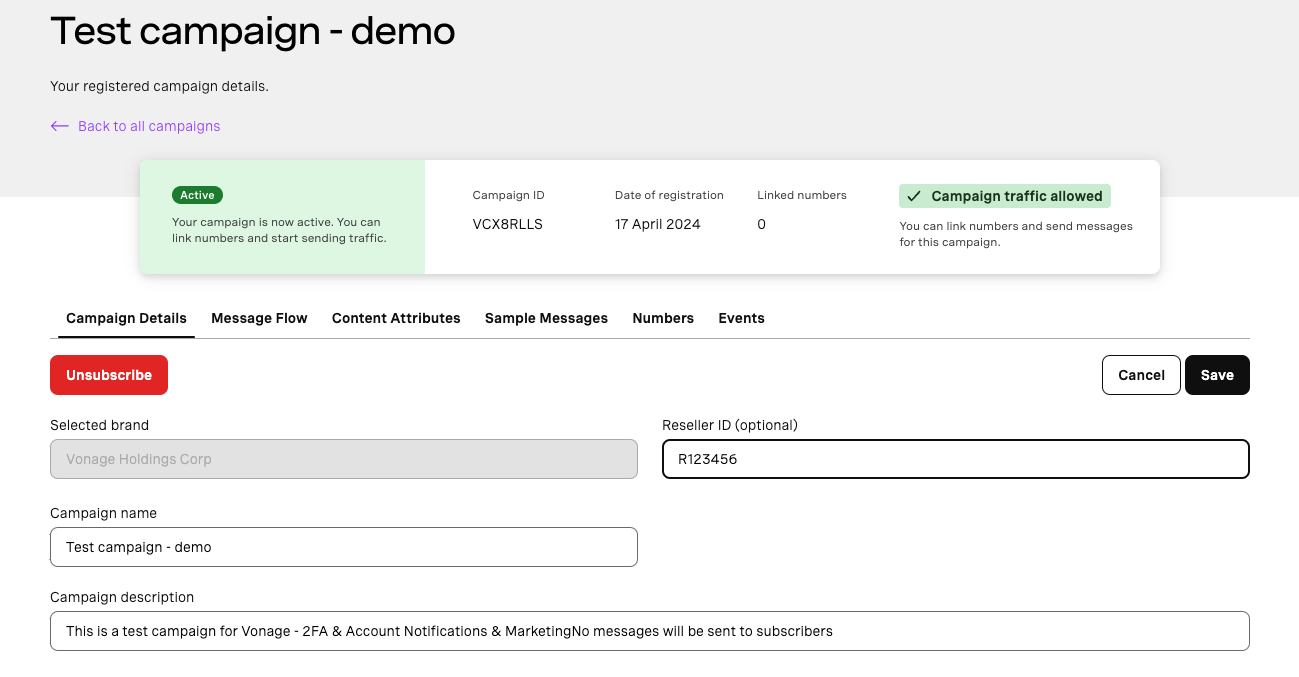Click the Active status badge

tap(197, 195)
